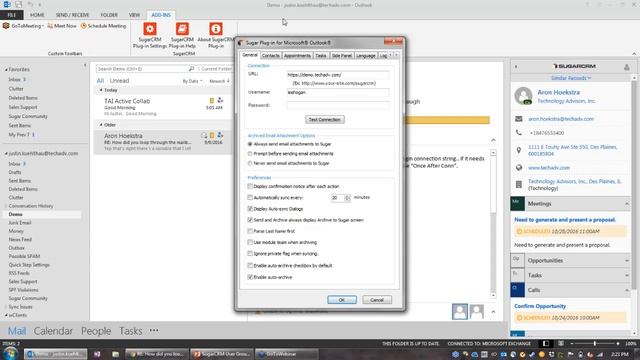
Task: Open the SEND / RECEIVE ribbon tab
Action: point(72,15)
